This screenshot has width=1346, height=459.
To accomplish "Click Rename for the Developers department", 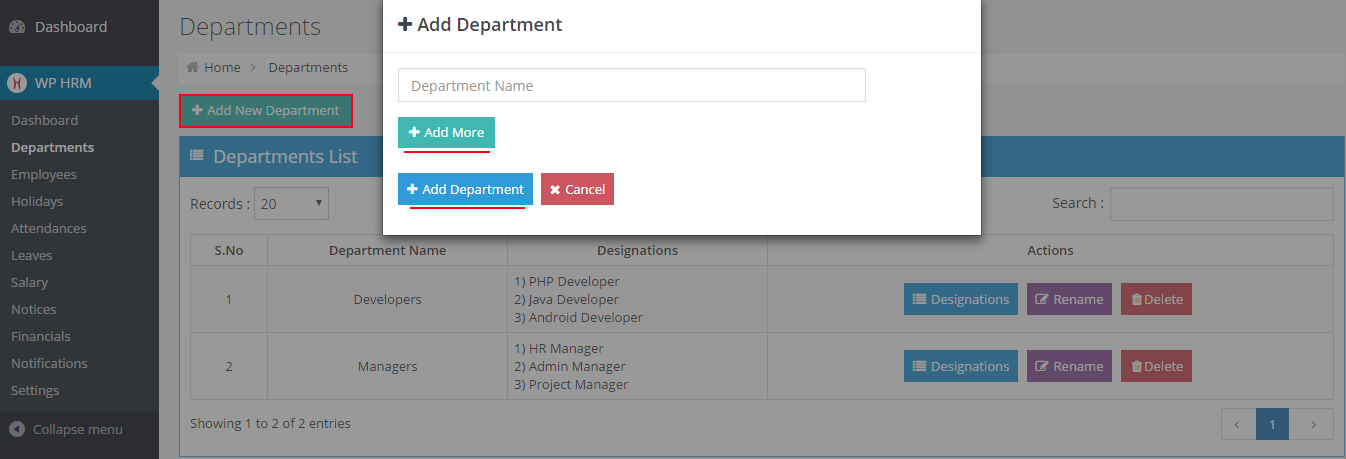I will point(1069,299).
